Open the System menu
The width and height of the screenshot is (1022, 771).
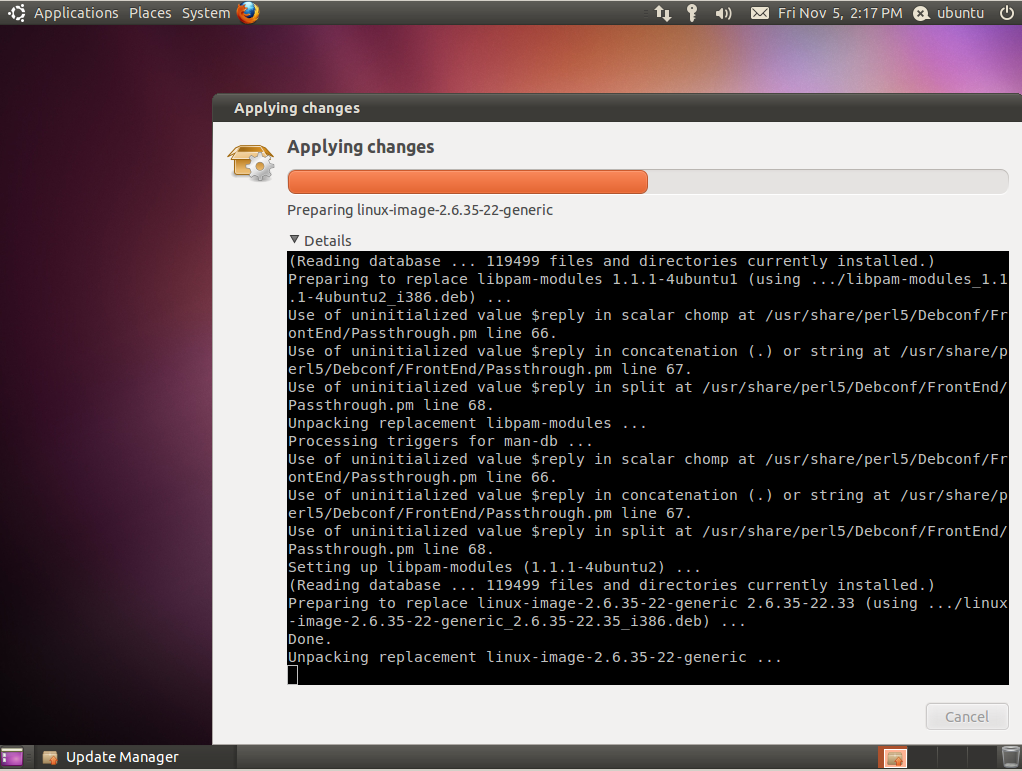coord(206,13)
